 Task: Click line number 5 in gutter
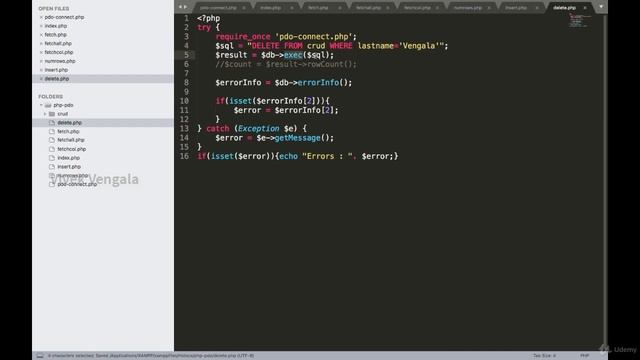186,55
